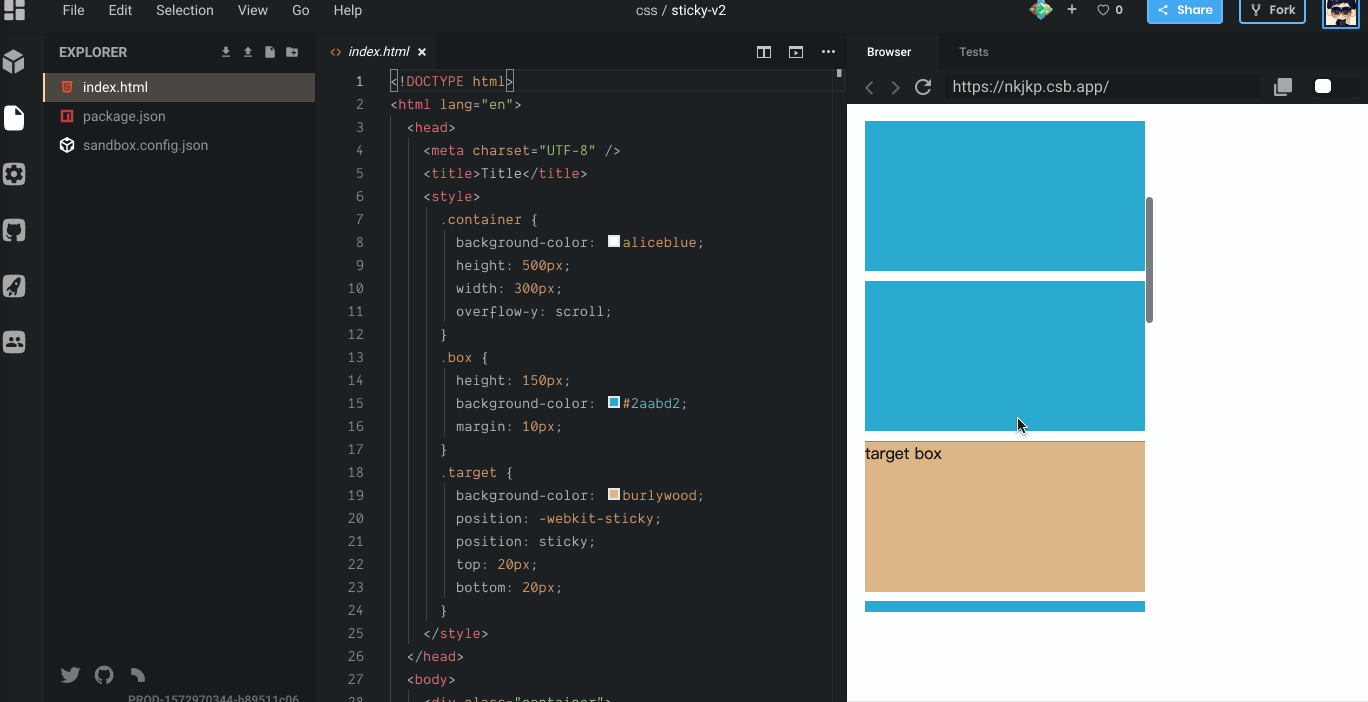Viewport: 1368px width, 702px height.
Task: Open the Help menu
Action: point(347,10)
